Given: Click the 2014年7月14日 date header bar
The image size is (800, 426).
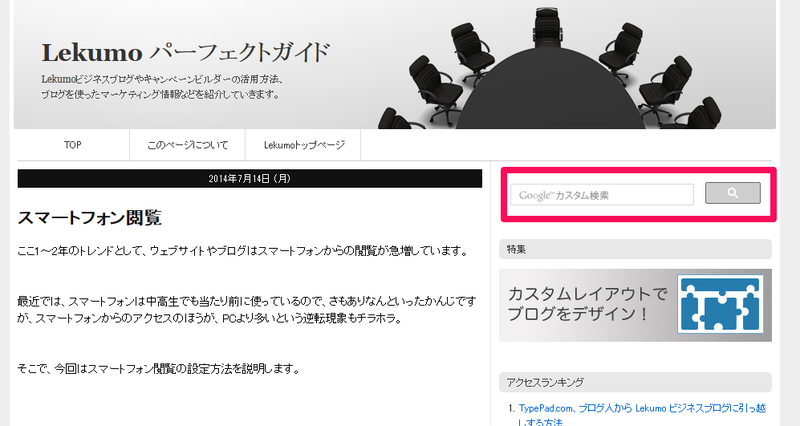Looking at the screenshot, I should pos(249,179).
